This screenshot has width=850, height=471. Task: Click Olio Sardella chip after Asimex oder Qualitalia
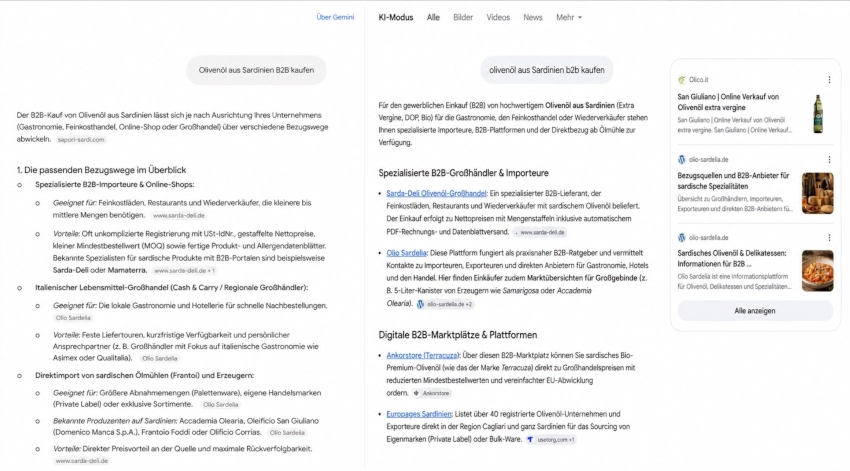pos(159,358)
